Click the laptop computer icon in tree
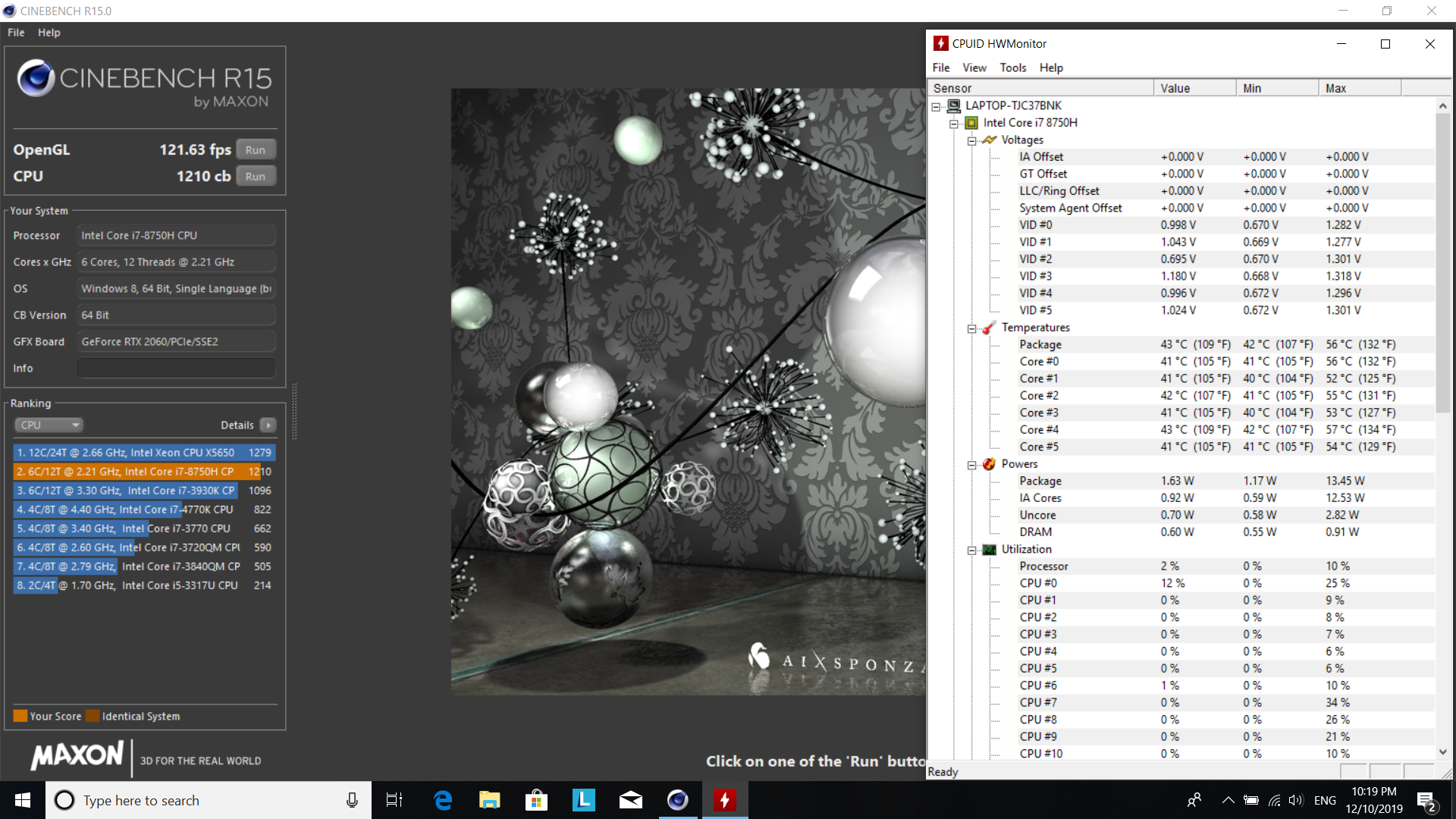 pos(954,105)
